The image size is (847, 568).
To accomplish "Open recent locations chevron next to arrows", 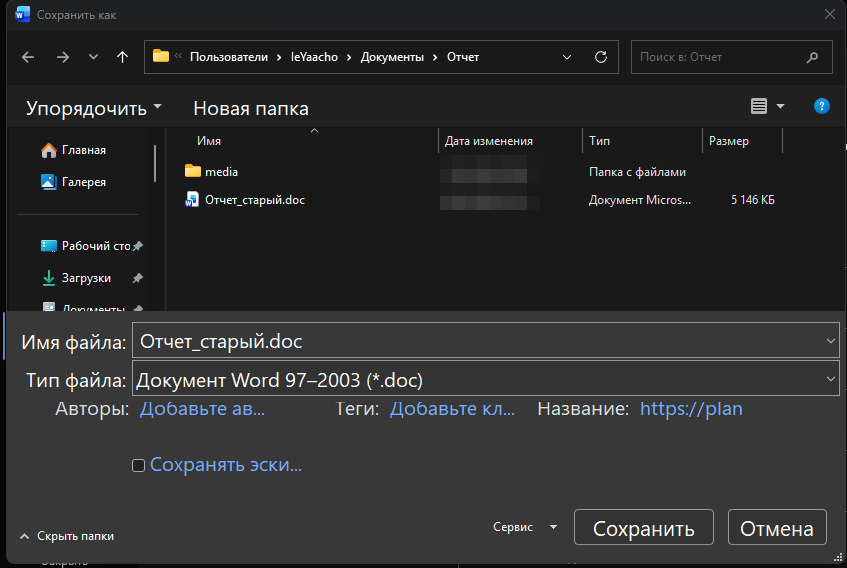I will tap(93, 57).
